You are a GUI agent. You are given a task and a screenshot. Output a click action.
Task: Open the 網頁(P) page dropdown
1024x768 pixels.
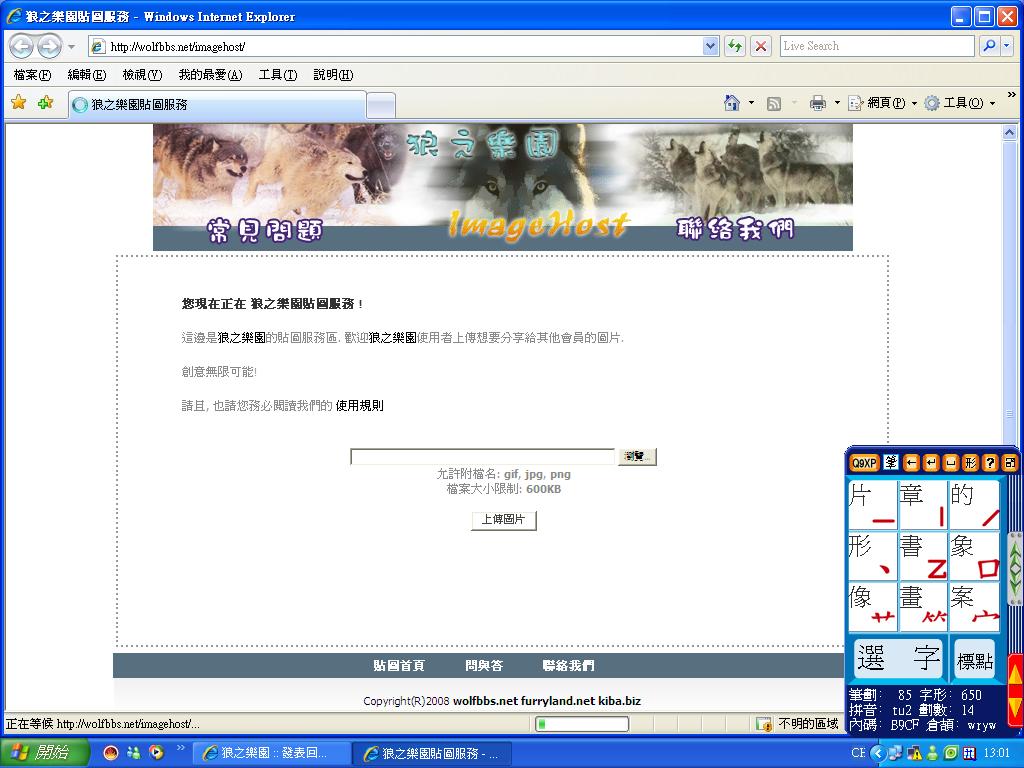tap(882, 103)
